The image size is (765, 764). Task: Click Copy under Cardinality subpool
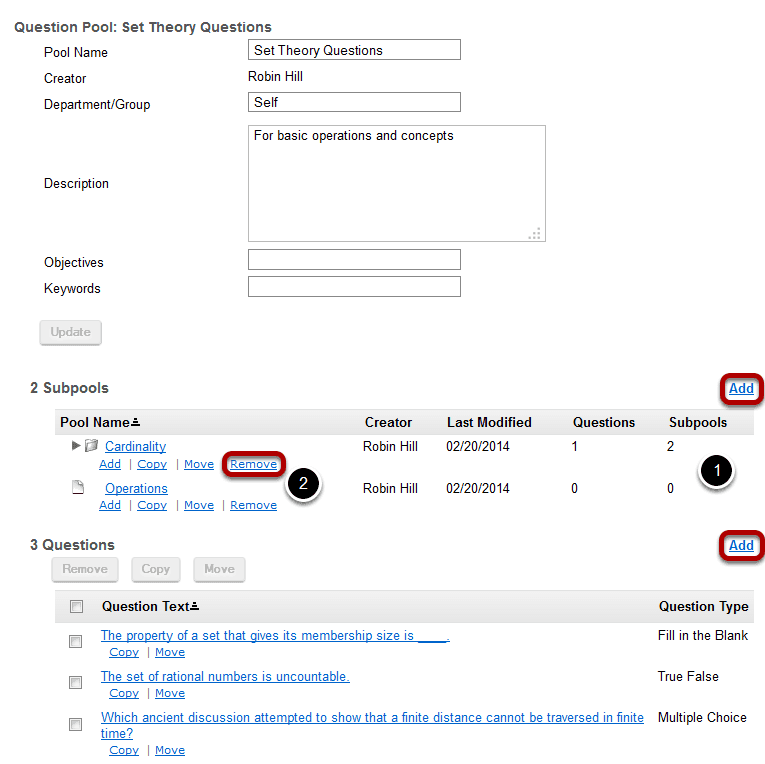click(x=152, y=464)
